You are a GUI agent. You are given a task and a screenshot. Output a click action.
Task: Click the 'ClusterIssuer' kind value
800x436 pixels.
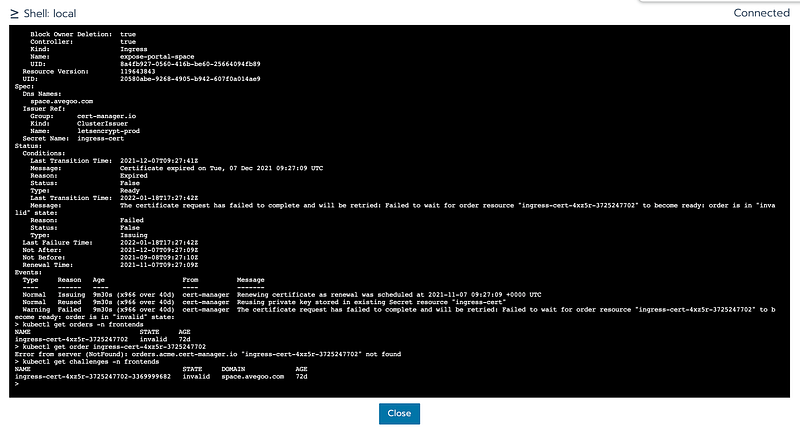[103, 123]
